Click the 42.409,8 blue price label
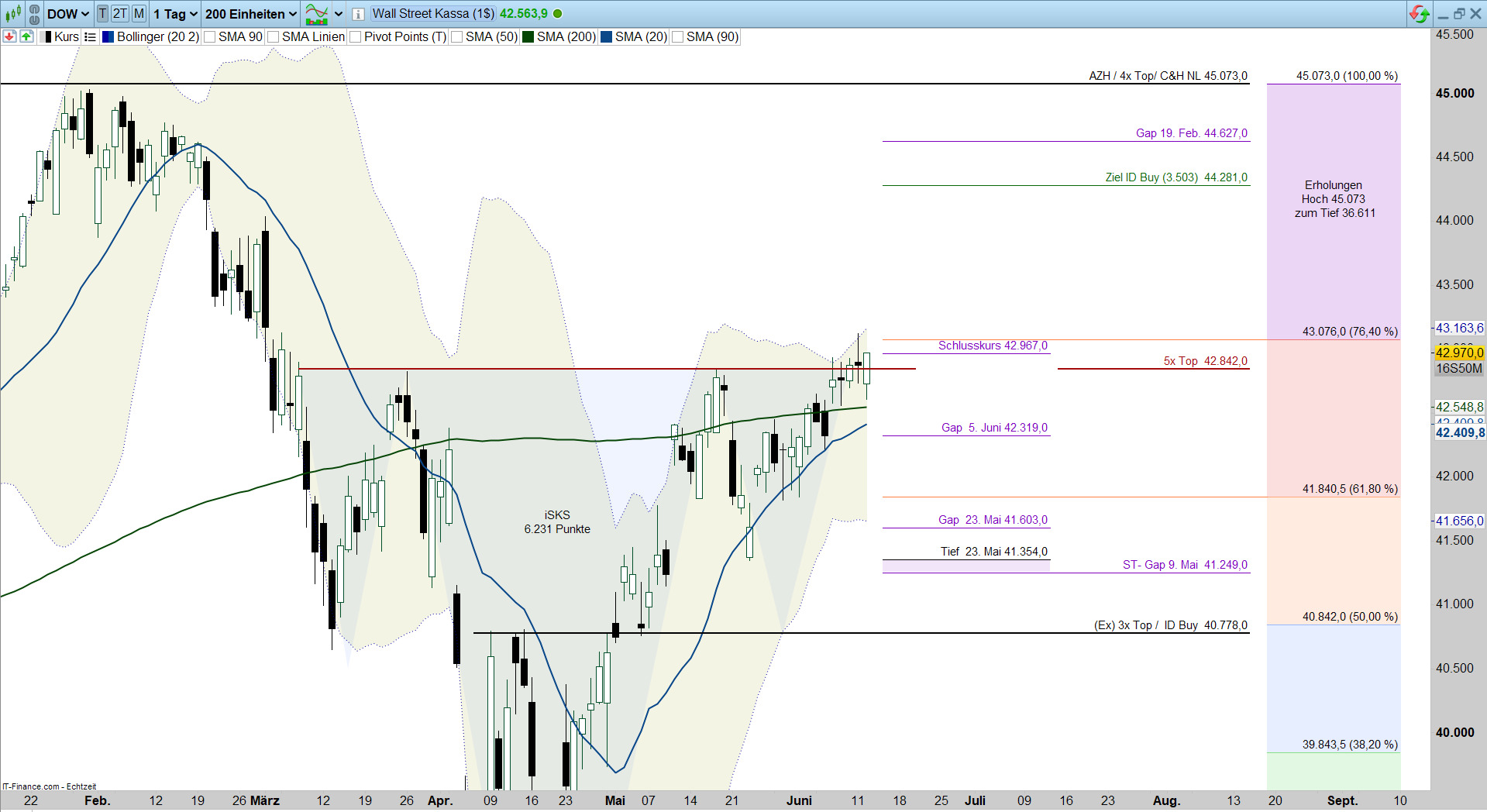Image resolution: width=1487 pixels, height=812 pixels. coord(1460,432)
